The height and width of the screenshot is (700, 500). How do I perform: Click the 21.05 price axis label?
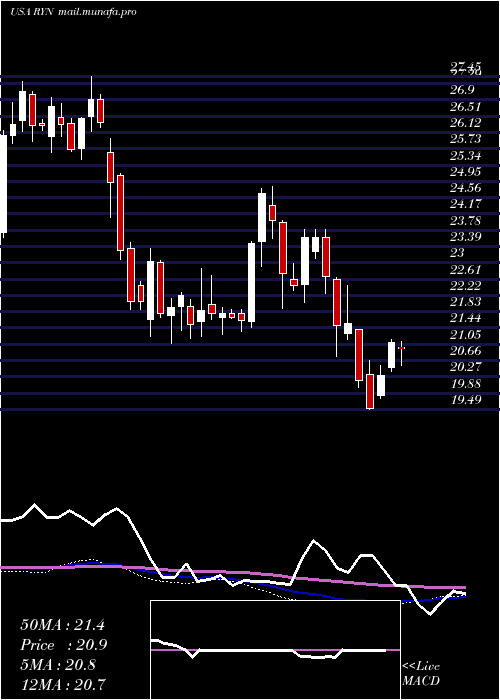click(x=466, y=335)
